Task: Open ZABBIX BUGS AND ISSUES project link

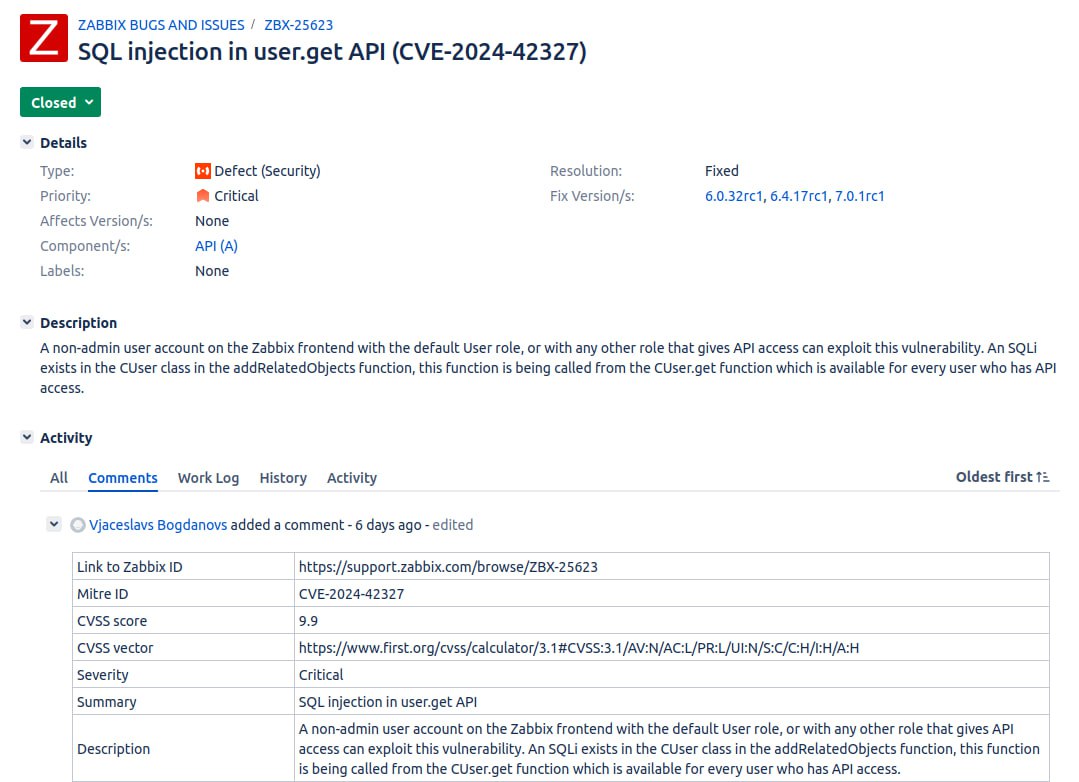Action: coord(161,25)
